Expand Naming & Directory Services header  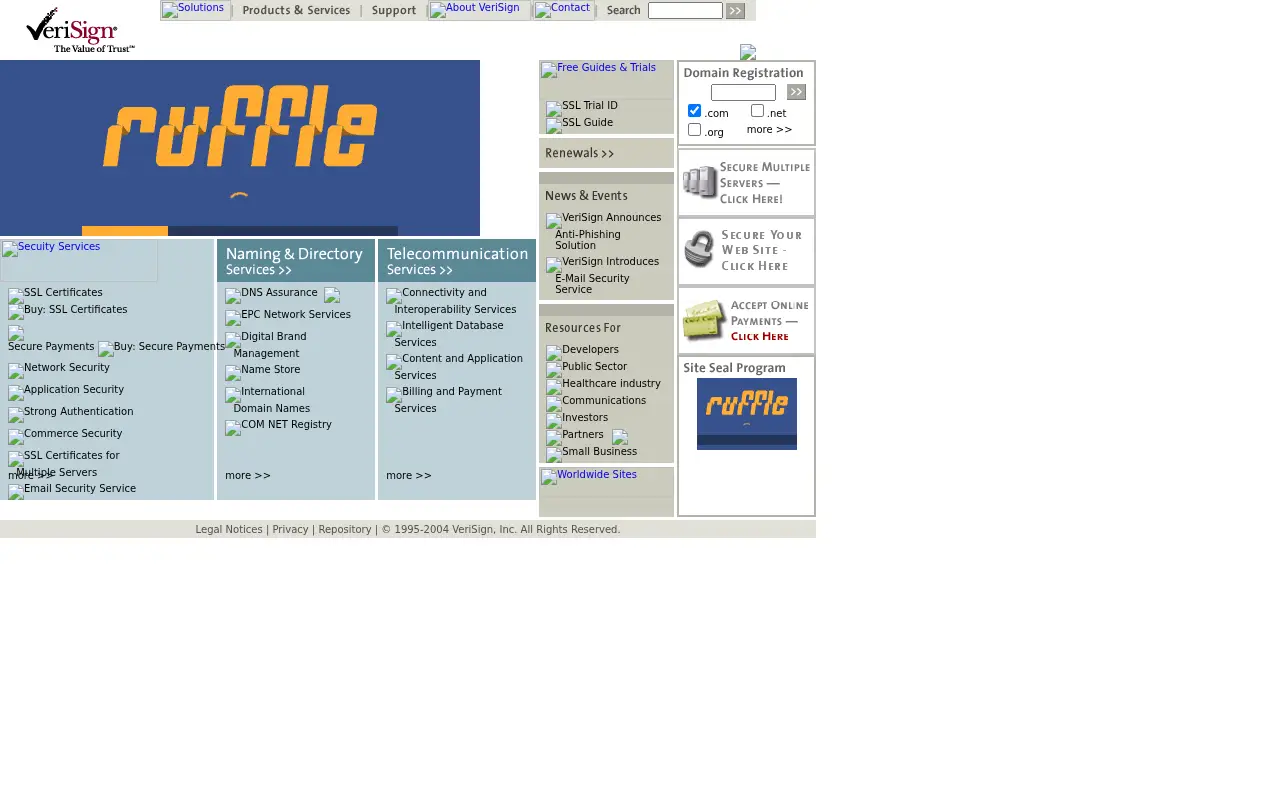click(x=296, y=260)
